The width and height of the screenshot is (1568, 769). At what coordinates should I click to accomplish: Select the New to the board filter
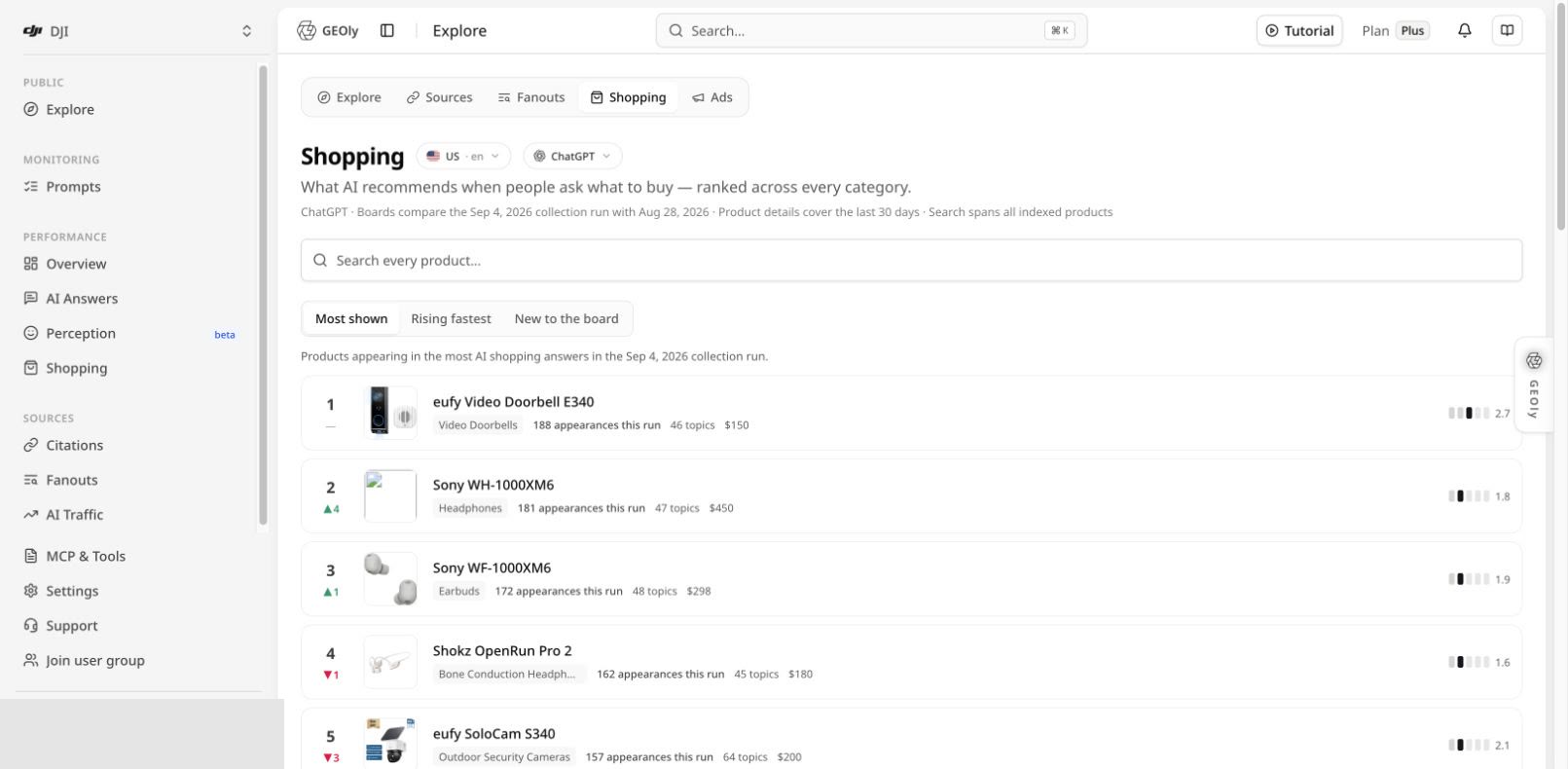(566, 318)
